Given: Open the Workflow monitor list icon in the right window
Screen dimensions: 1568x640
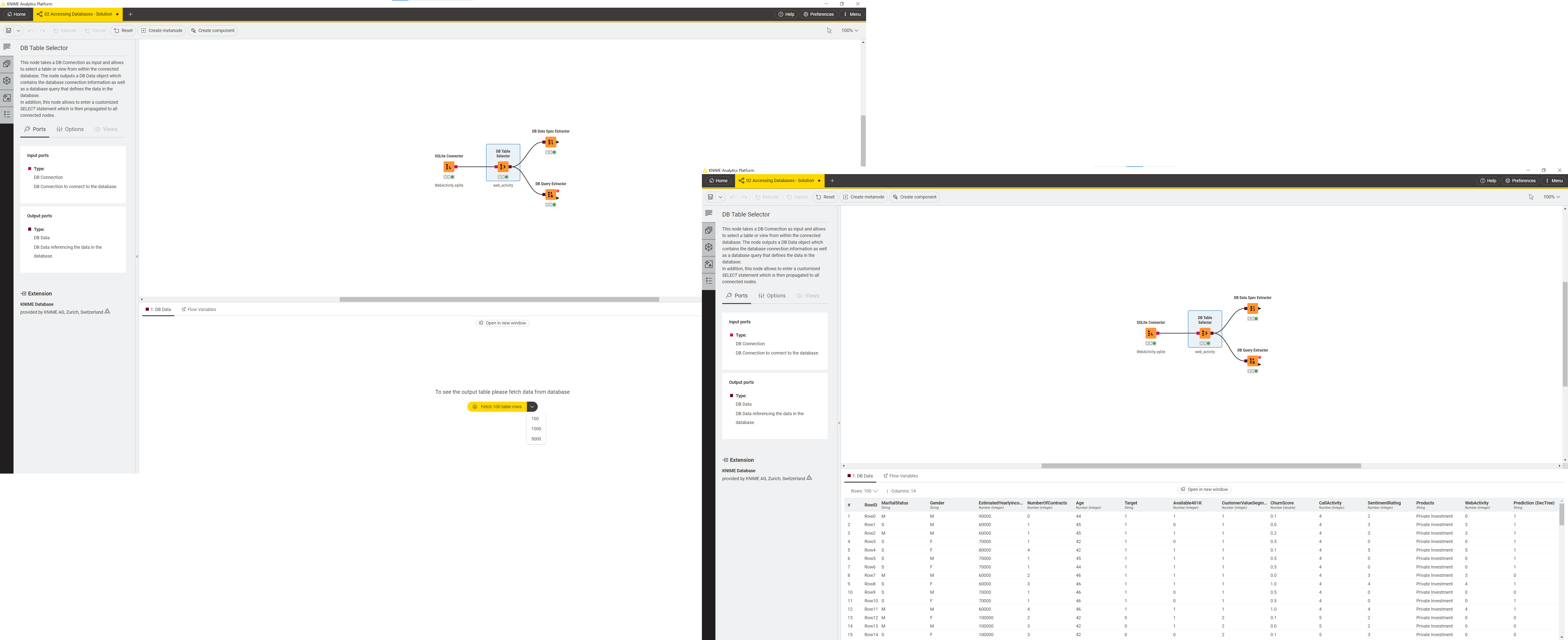Looking at the screenshot, I should click(708, 281).
